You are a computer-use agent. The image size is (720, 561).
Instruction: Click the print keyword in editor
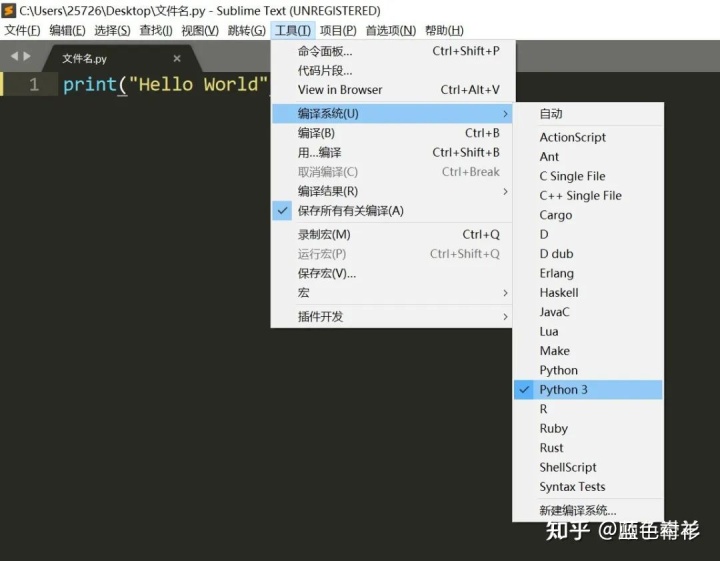(90, 85)
